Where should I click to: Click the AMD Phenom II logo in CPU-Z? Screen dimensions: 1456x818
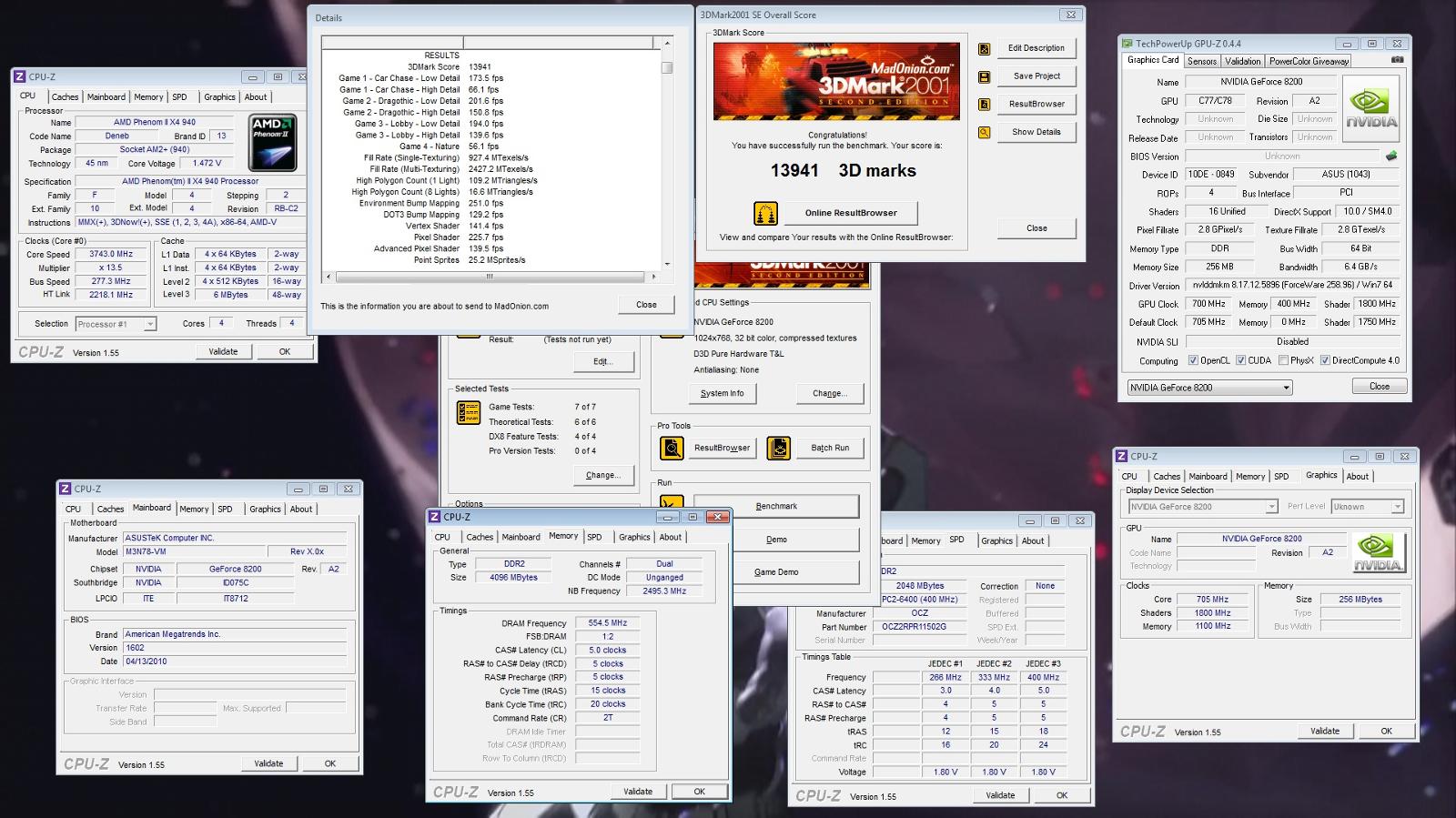[273, 143]
